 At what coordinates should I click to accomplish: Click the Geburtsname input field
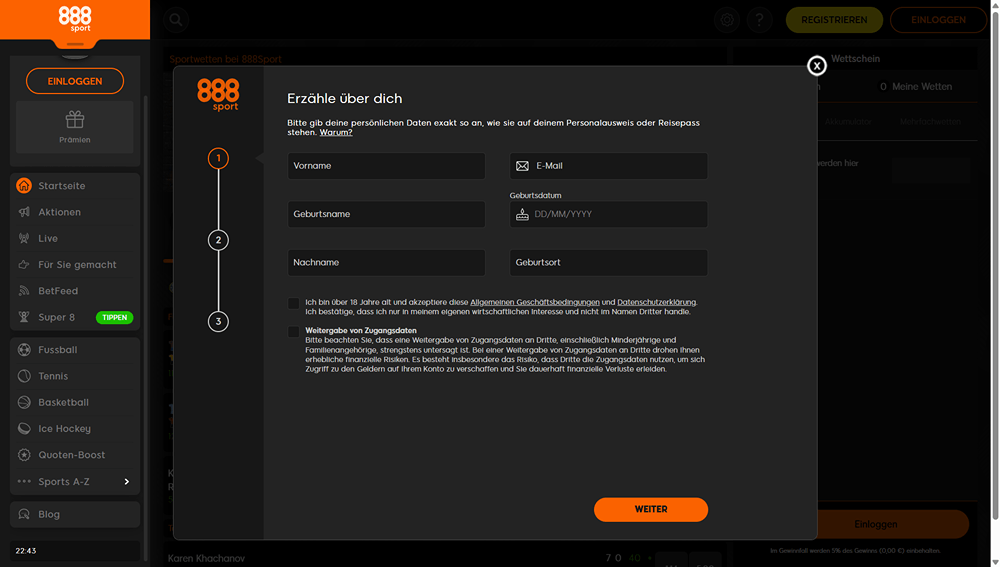(386, 214)
